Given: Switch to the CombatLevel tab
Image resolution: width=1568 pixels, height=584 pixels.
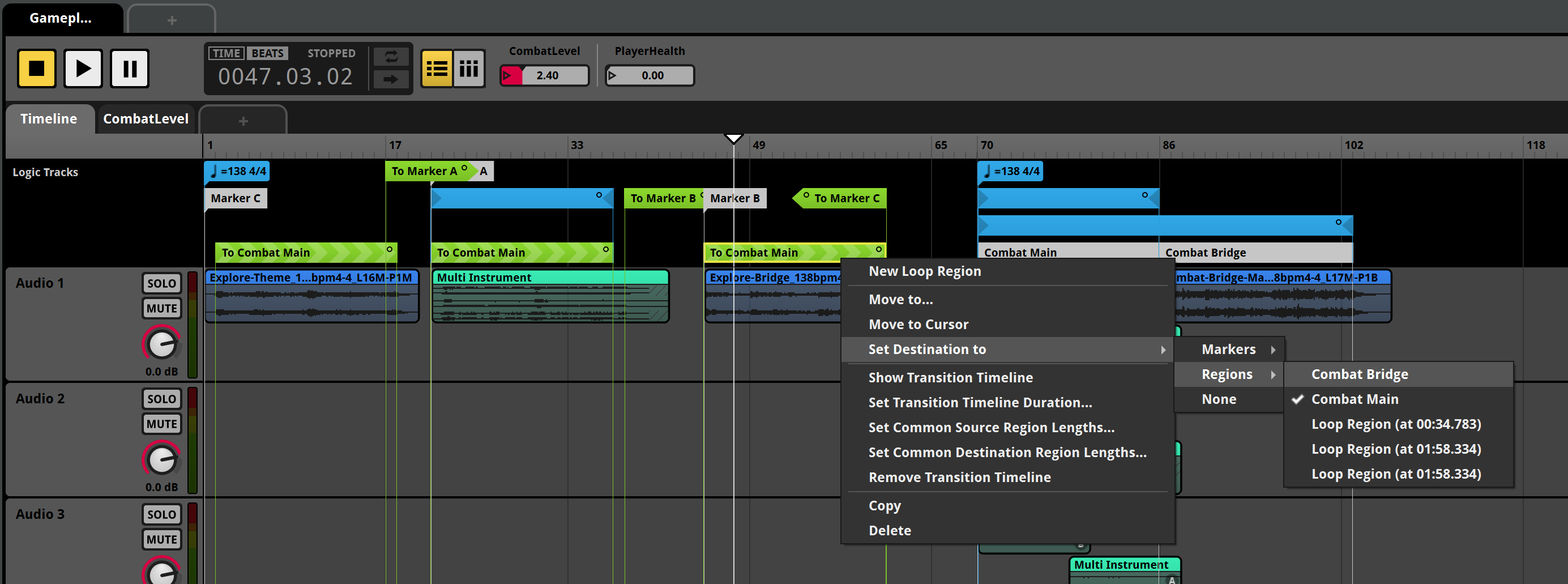Looking at the screenshot, I should coord(146,119).
